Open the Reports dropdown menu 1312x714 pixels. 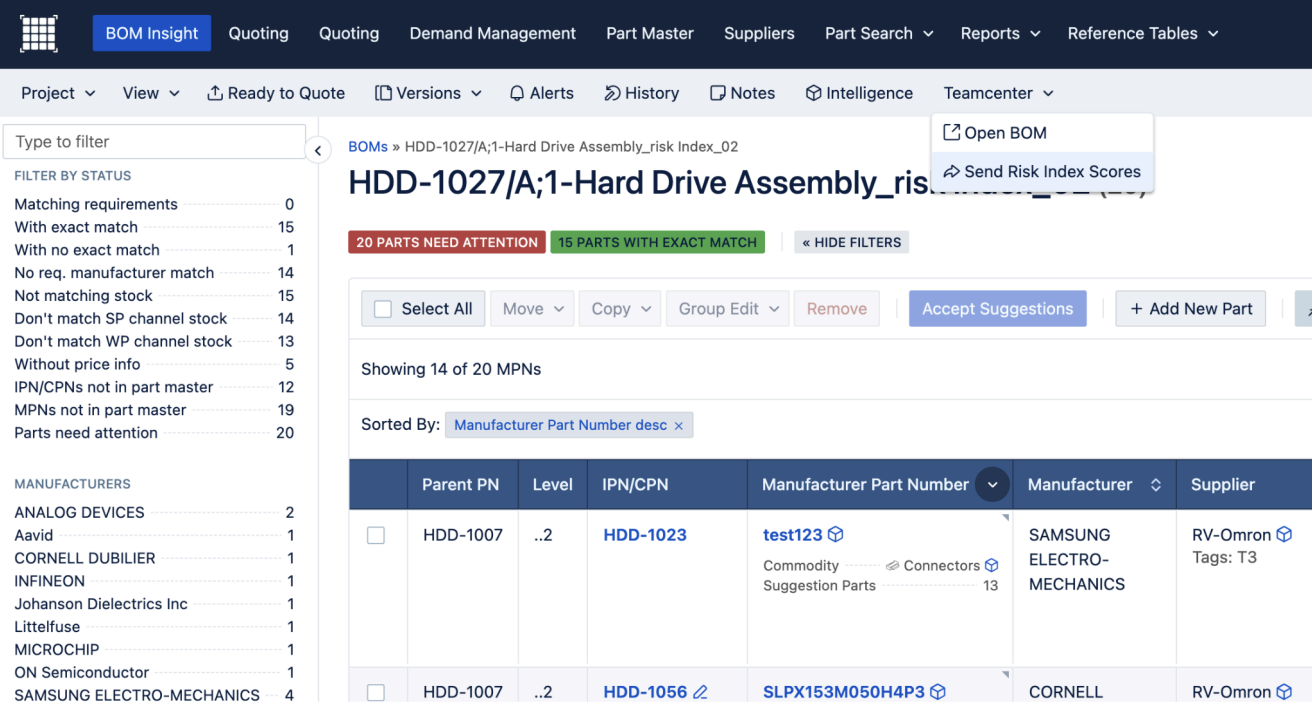click(1000, 33)
